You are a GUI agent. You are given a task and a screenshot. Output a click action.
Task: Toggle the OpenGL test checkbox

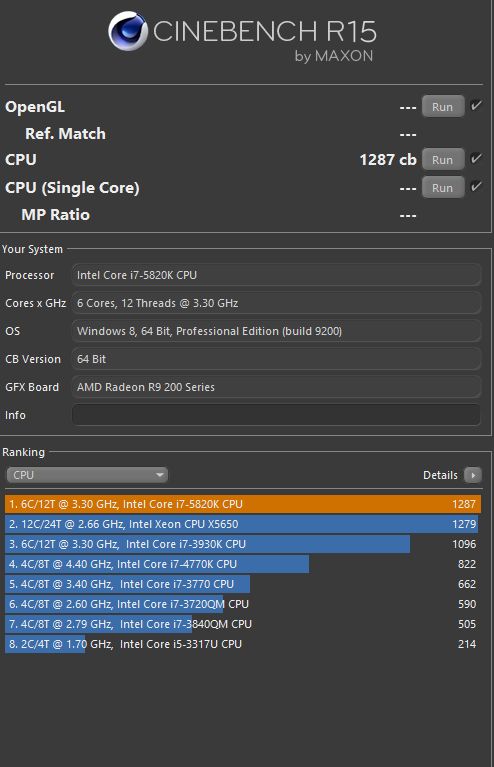click(476, 105)
